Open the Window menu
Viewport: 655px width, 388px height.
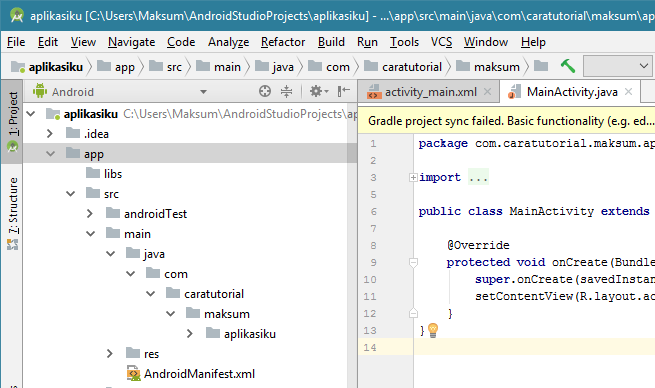click(486, 42)
